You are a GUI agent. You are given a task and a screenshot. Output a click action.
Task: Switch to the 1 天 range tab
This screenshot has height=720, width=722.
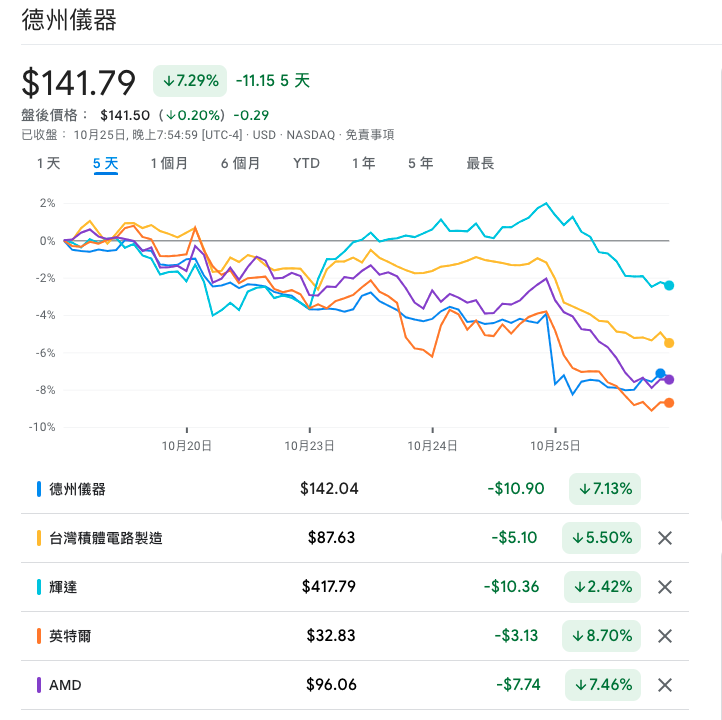click(48, 163)
